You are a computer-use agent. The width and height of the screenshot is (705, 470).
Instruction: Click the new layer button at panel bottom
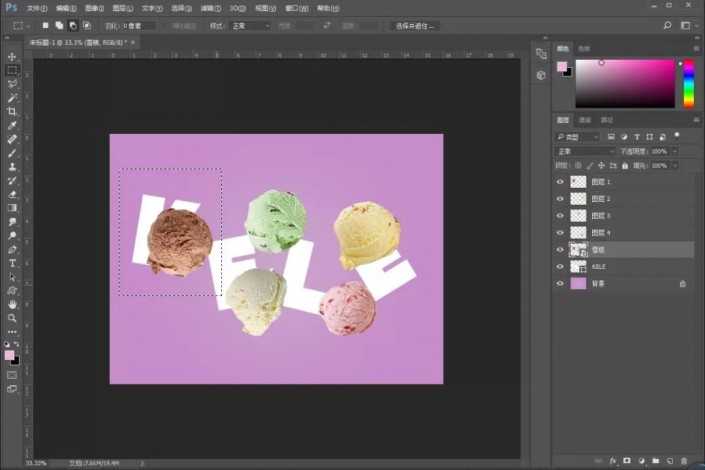click(x=668, y=461)
